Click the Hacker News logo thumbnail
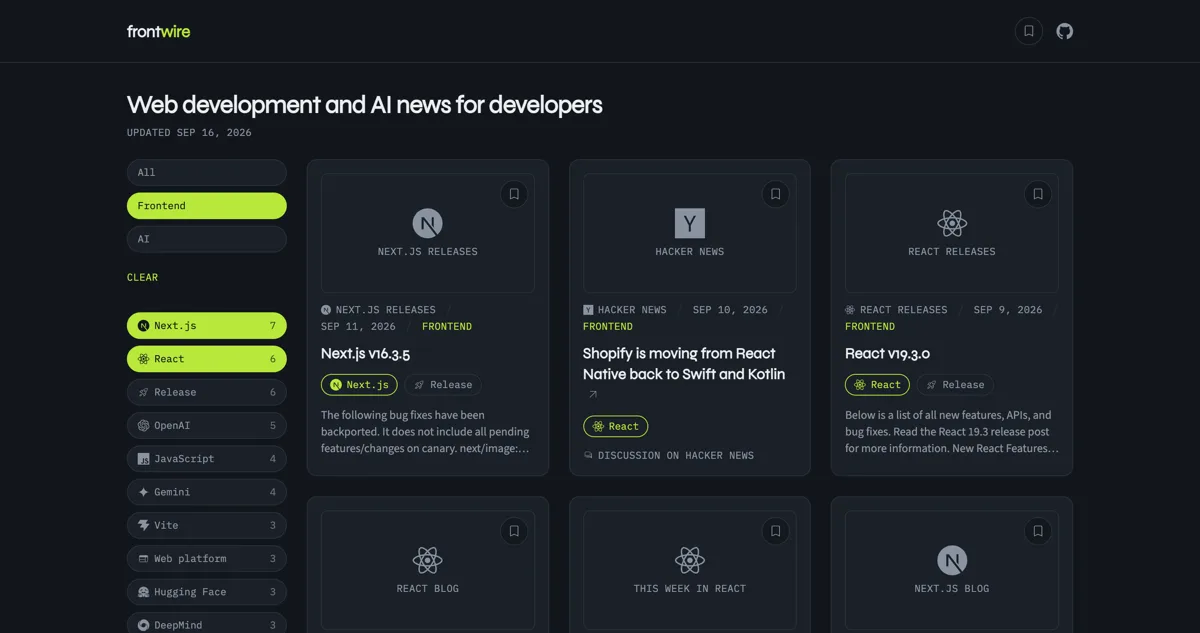The image size is (1200, 633). [x=690, y=223]
